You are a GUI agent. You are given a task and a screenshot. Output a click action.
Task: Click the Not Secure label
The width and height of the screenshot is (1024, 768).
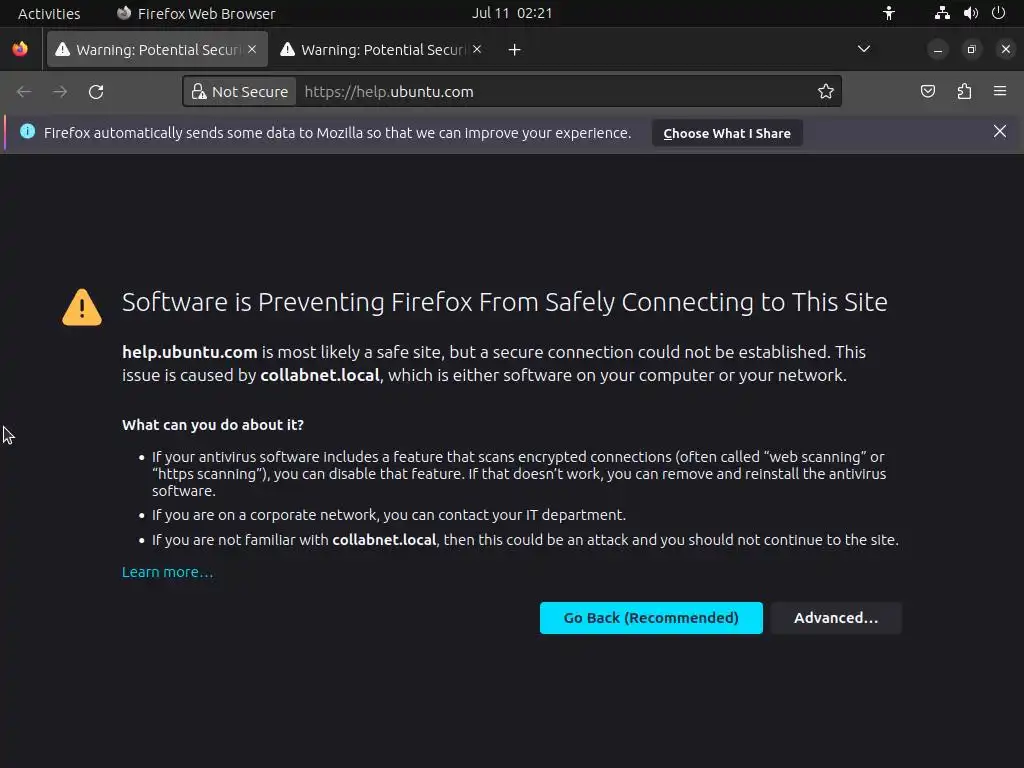249,91
